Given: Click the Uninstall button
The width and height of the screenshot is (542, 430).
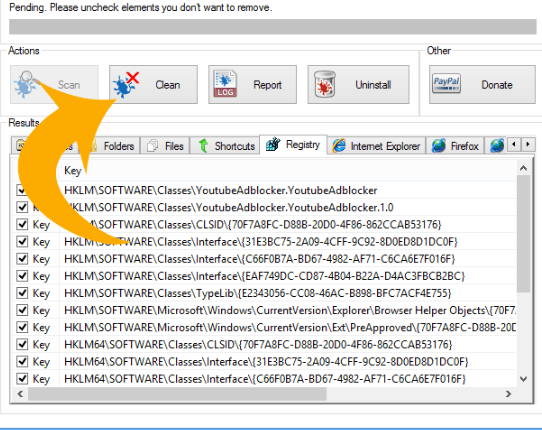Looking at the screenshot, I should 358,84.
